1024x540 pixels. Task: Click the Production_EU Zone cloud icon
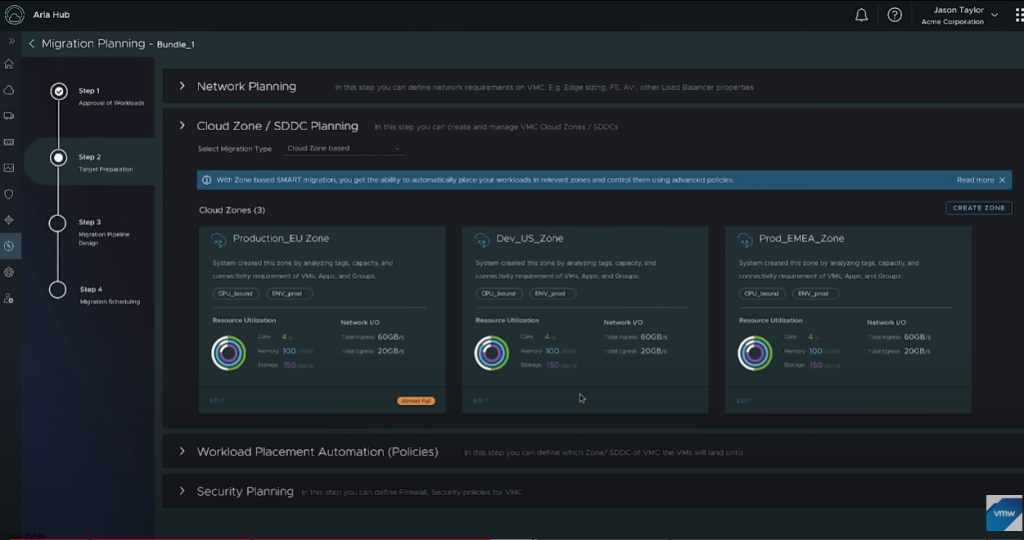219,240
